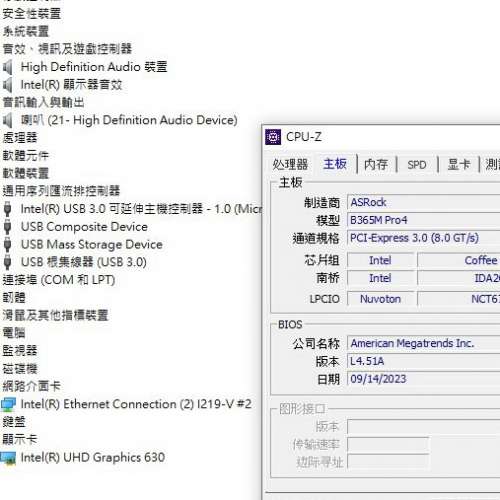Click the Coffee chipset codename field
Screen dimensions: 500x500
[459, 260]
